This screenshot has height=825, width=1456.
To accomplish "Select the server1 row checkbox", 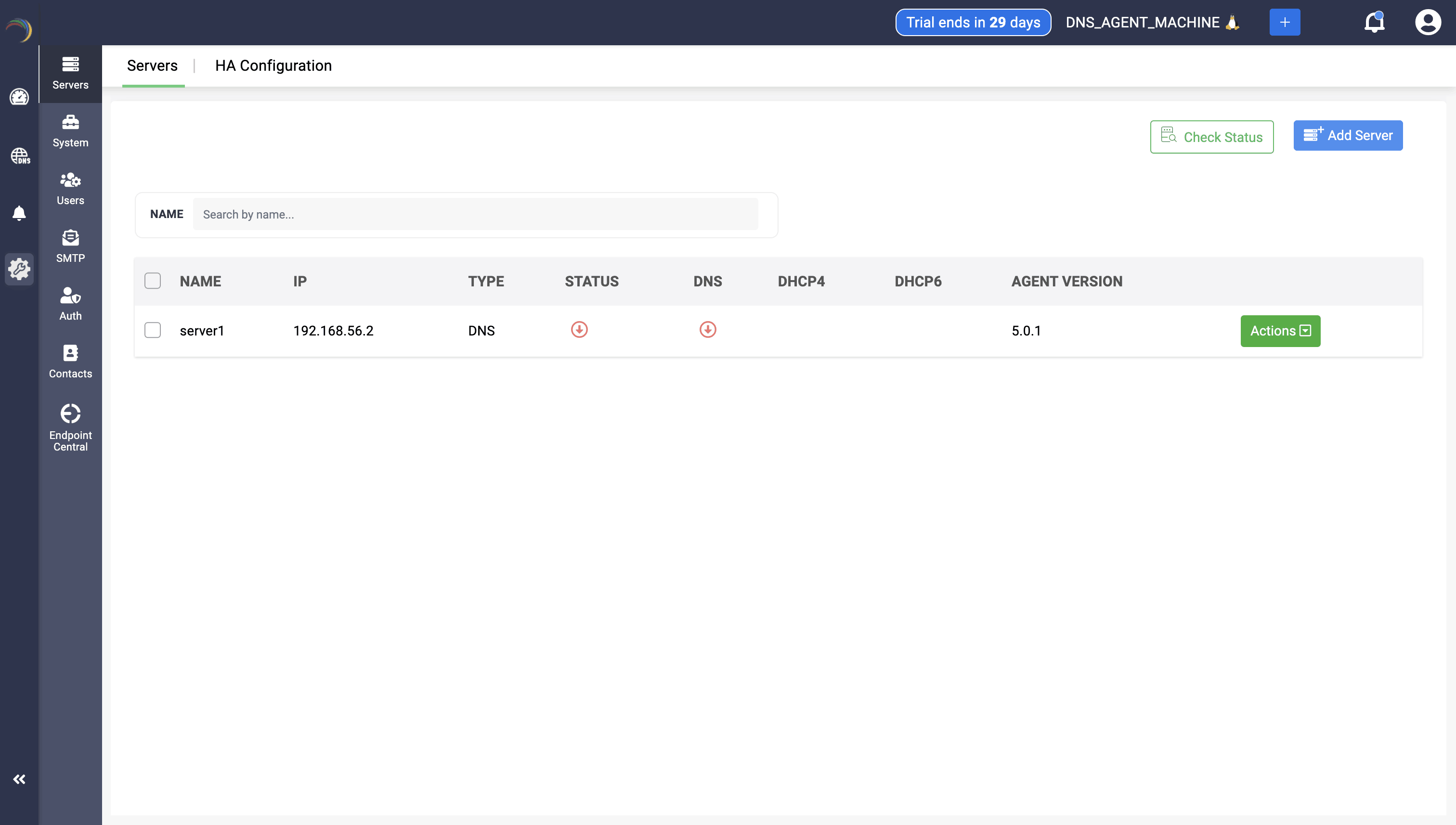I will coord(153,330).
